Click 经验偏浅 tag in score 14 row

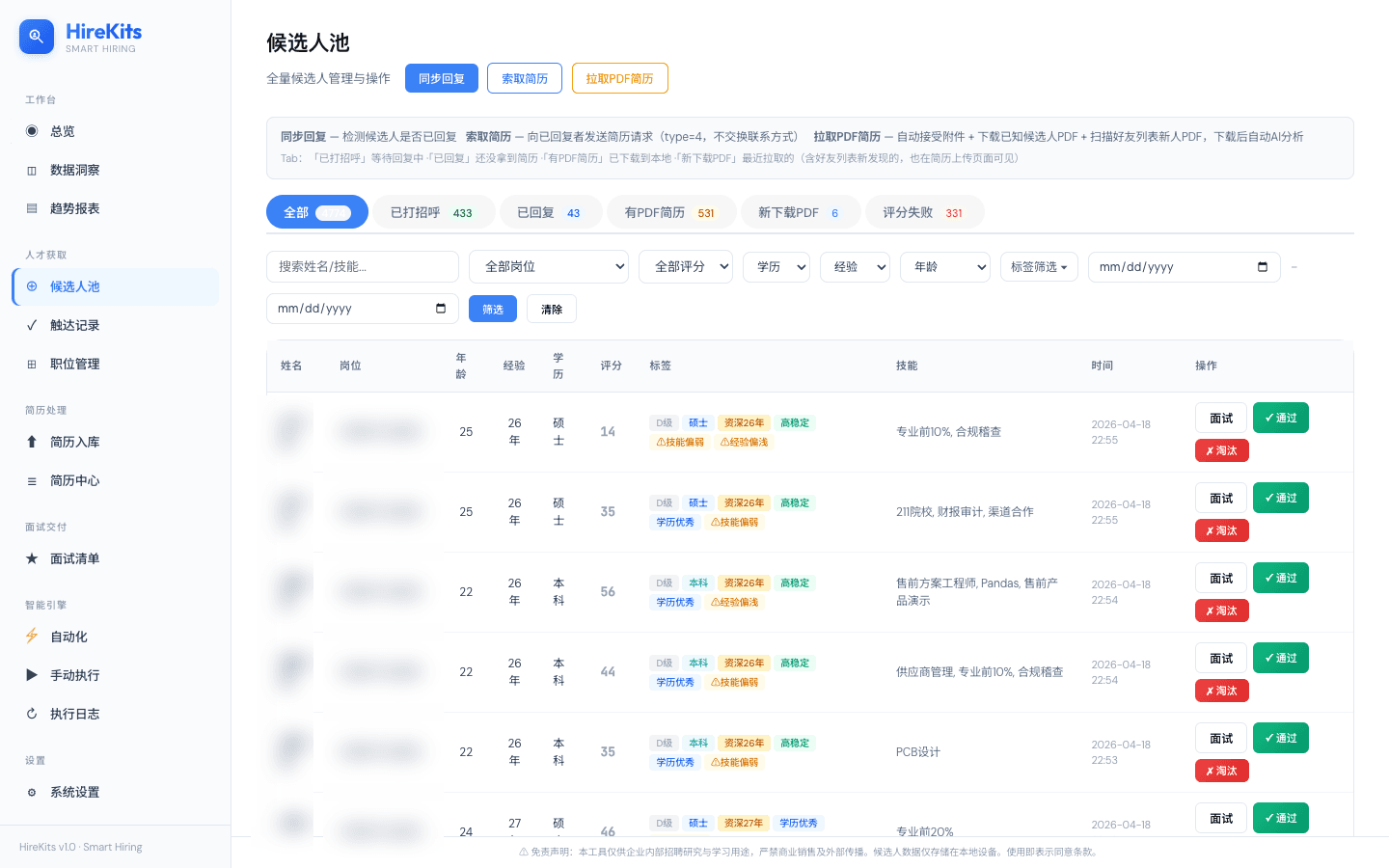pos(745,442)
